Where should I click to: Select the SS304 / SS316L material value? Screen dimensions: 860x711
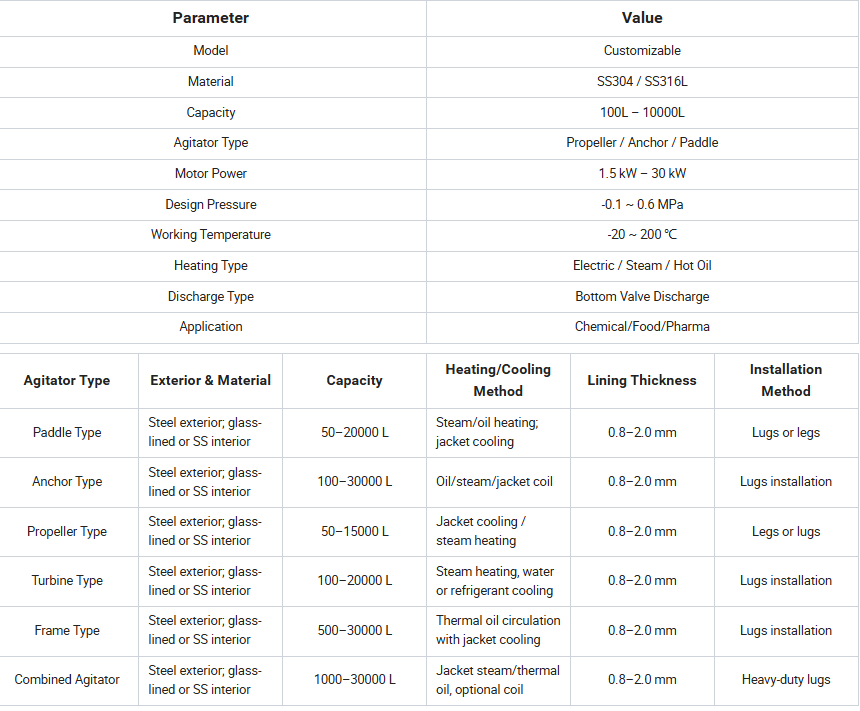(642, 81)
